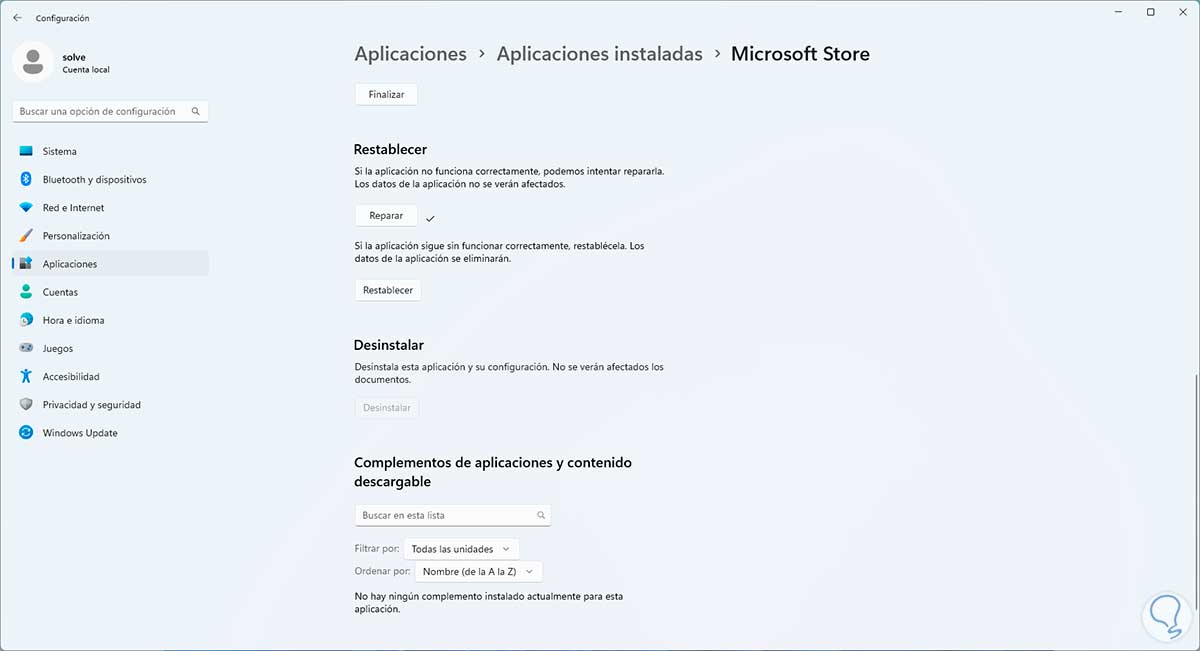The height and width of the screenshot is (651, 1200).
Task: Open Cuentas settings
Action: click(x=111, y=292)
